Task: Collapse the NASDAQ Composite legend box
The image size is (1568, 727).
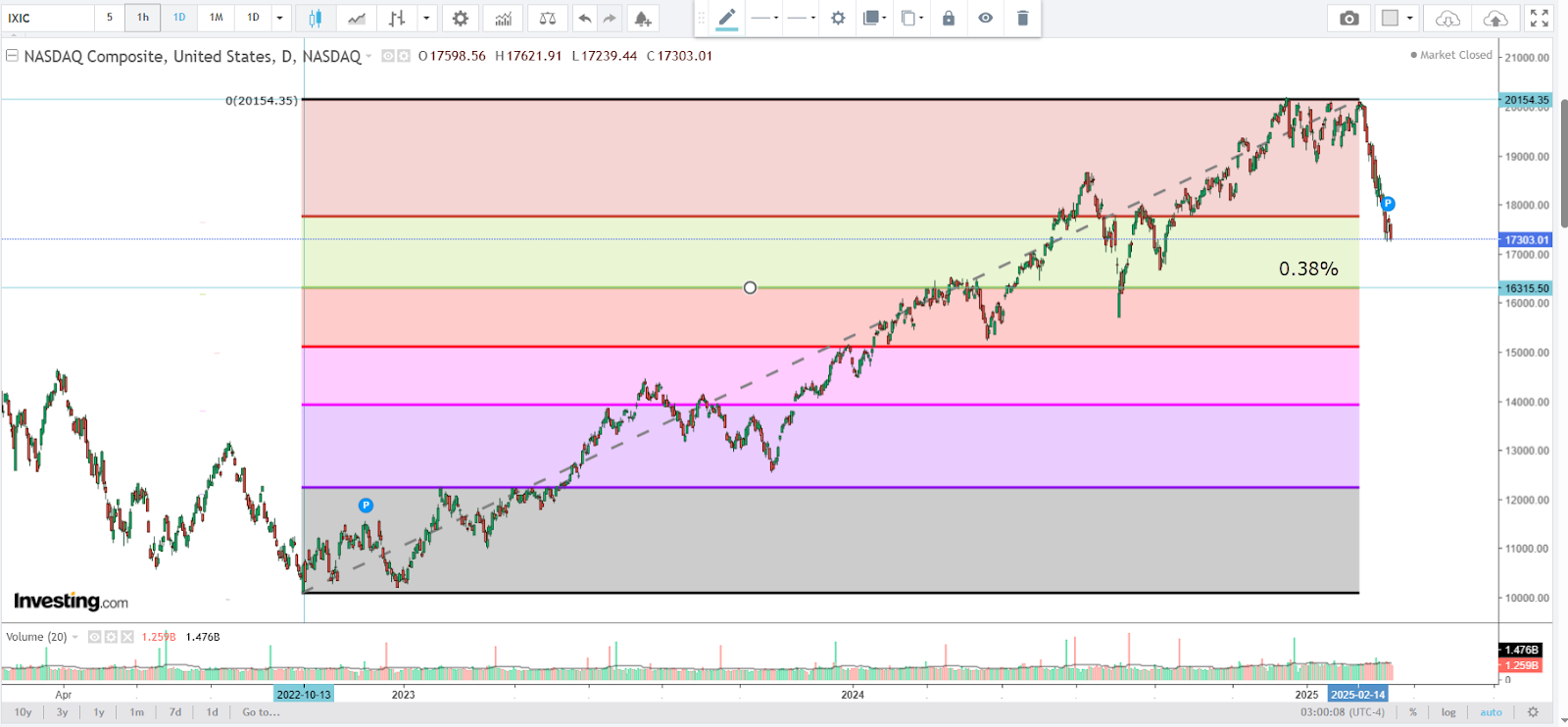Action: pyautogui.click(x=12, y=56)
